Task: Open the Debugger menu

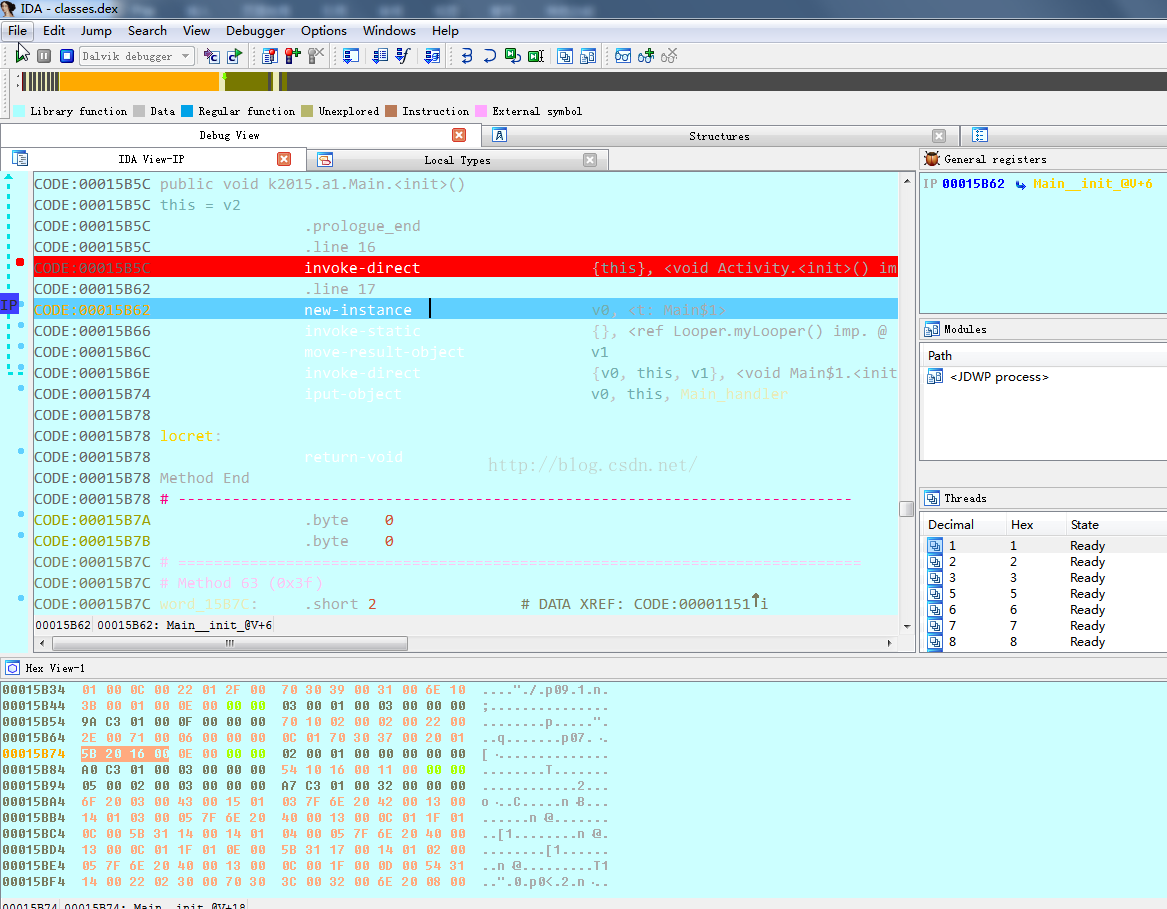Action: pos(255,31)
